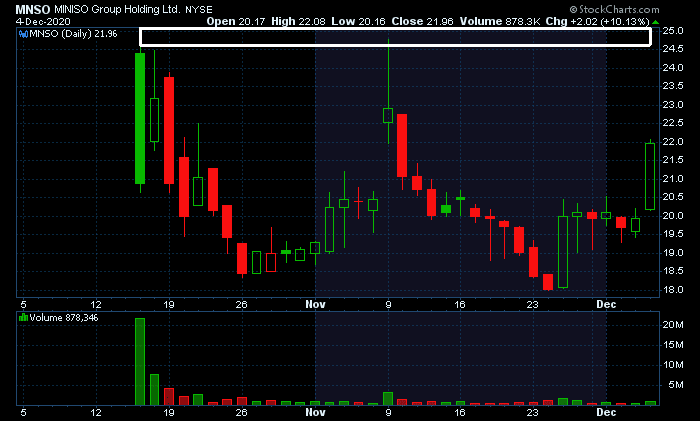Screen dimensions: 700x421
Task: Click the 24.0 price axis label
Action: [x=673, y=68]
